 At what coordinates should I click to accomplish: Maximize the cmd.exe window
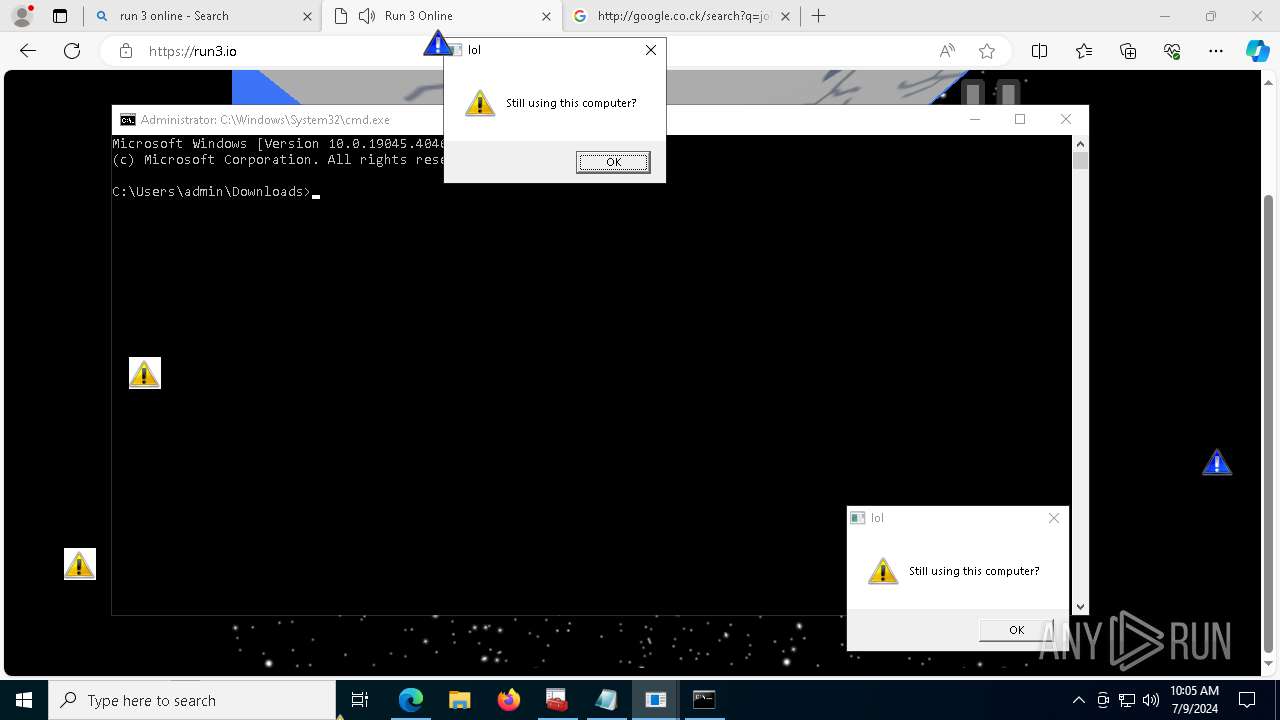click(x=1020, y=119)
